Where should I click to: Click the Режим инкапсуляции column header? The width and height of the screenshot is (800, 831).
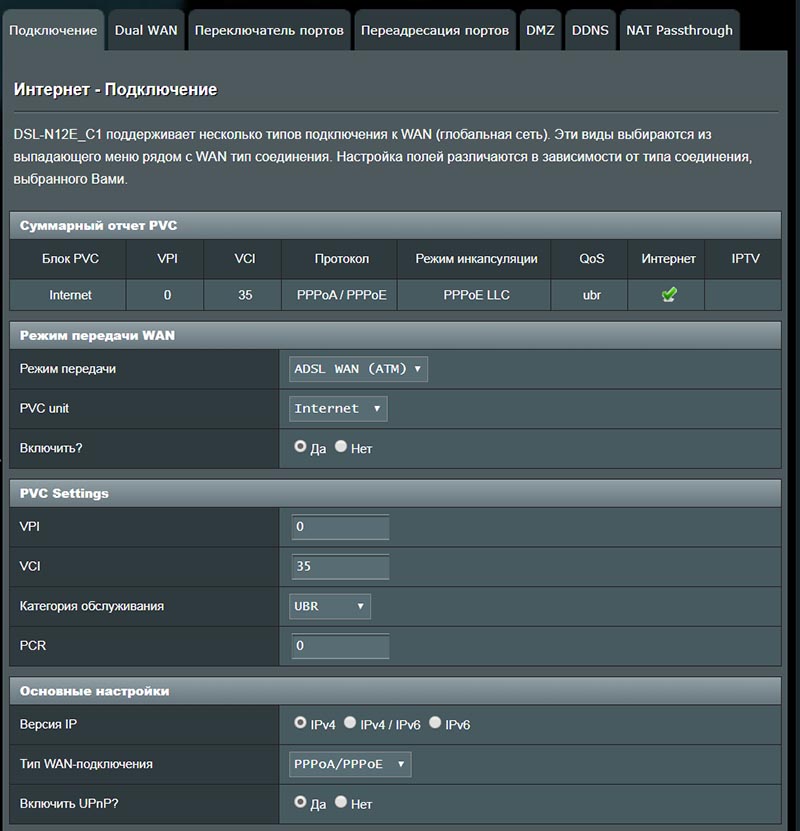pyautogui.click(x=476, y=259)
